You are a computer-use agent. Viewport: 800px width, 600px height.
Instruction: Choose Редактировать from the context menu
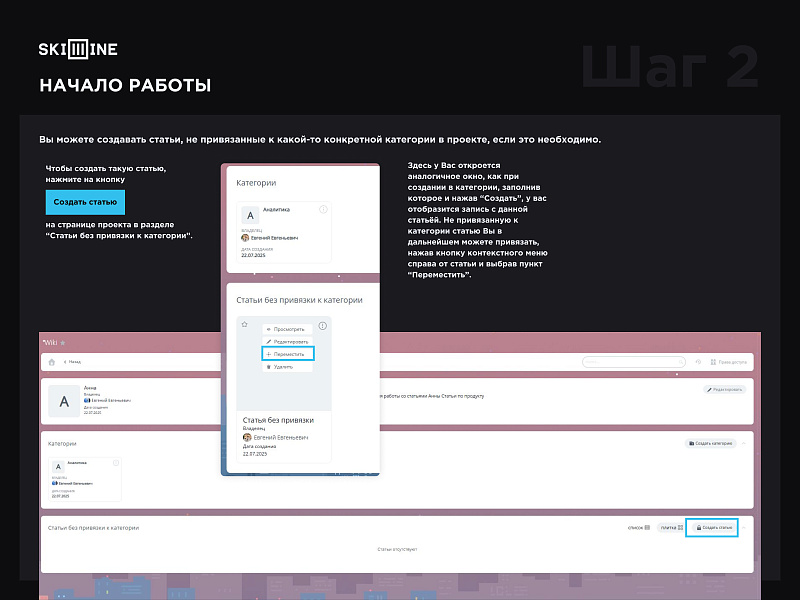(287, 341)
